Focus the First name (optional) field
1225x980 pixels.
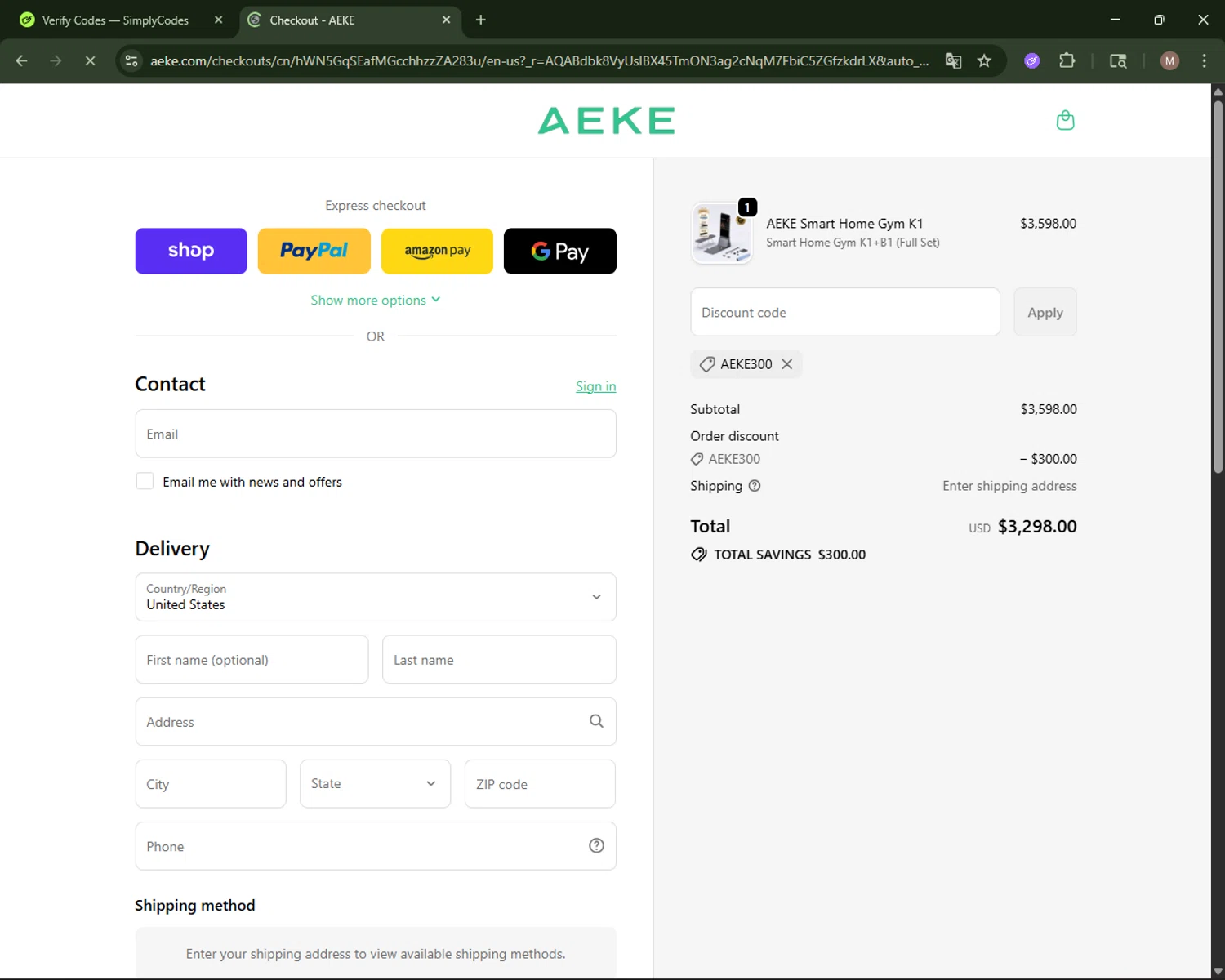(252, 660)
